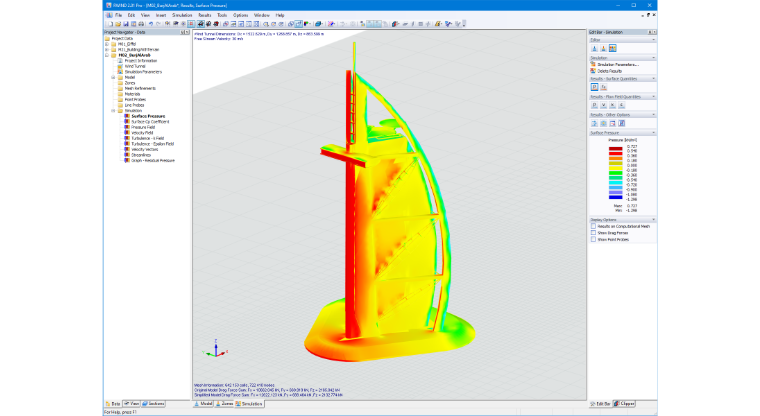Switch to Clipper tab at bottom right
760x416 pixels.
[x=624, y=403]
